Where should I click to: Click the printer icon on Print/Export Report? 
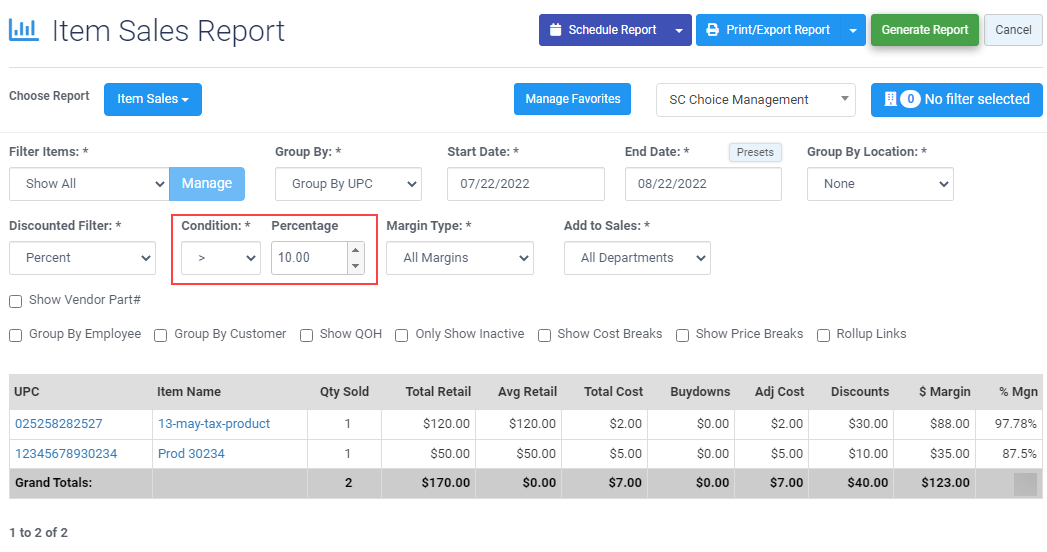(x=713, y=30)
